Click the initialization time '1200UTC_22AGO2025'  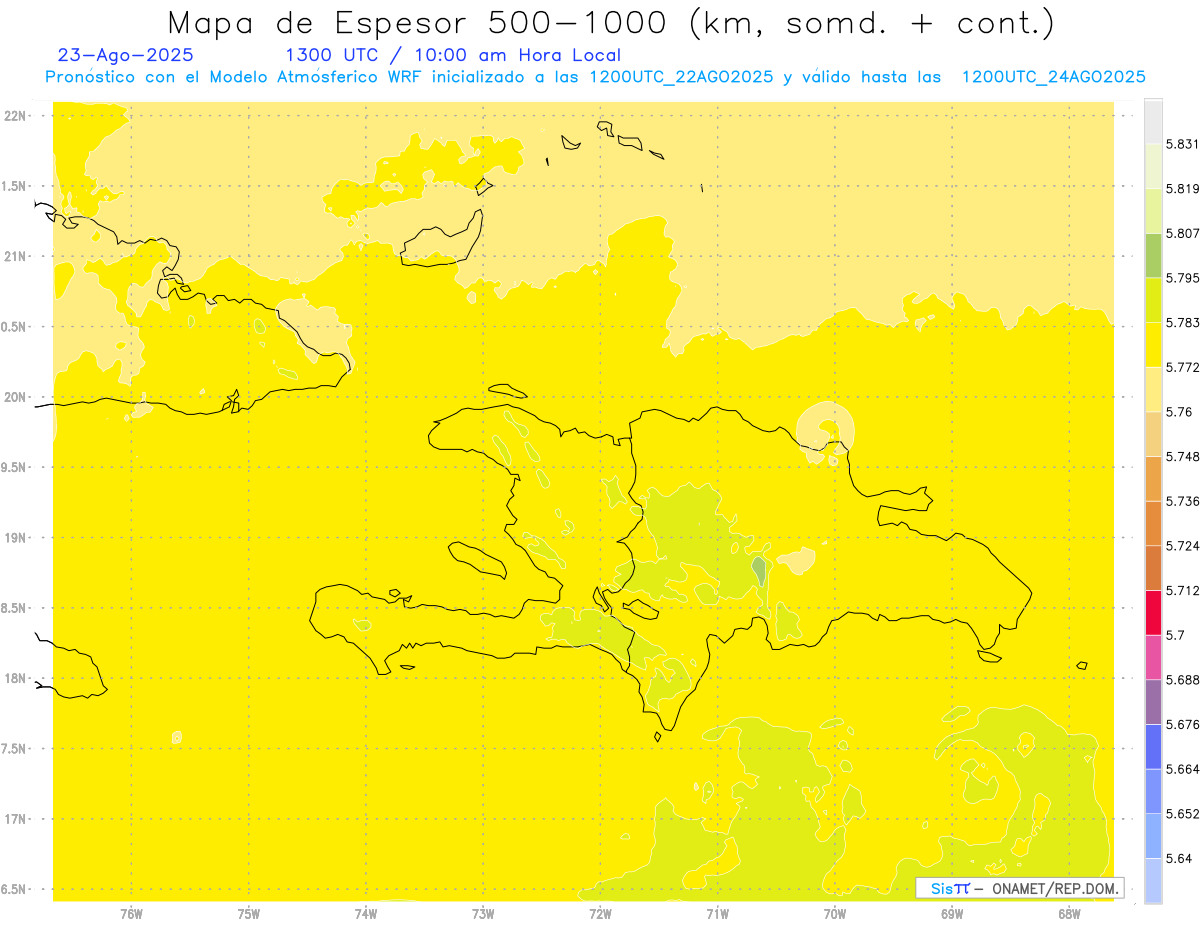[x=680, y=77]
